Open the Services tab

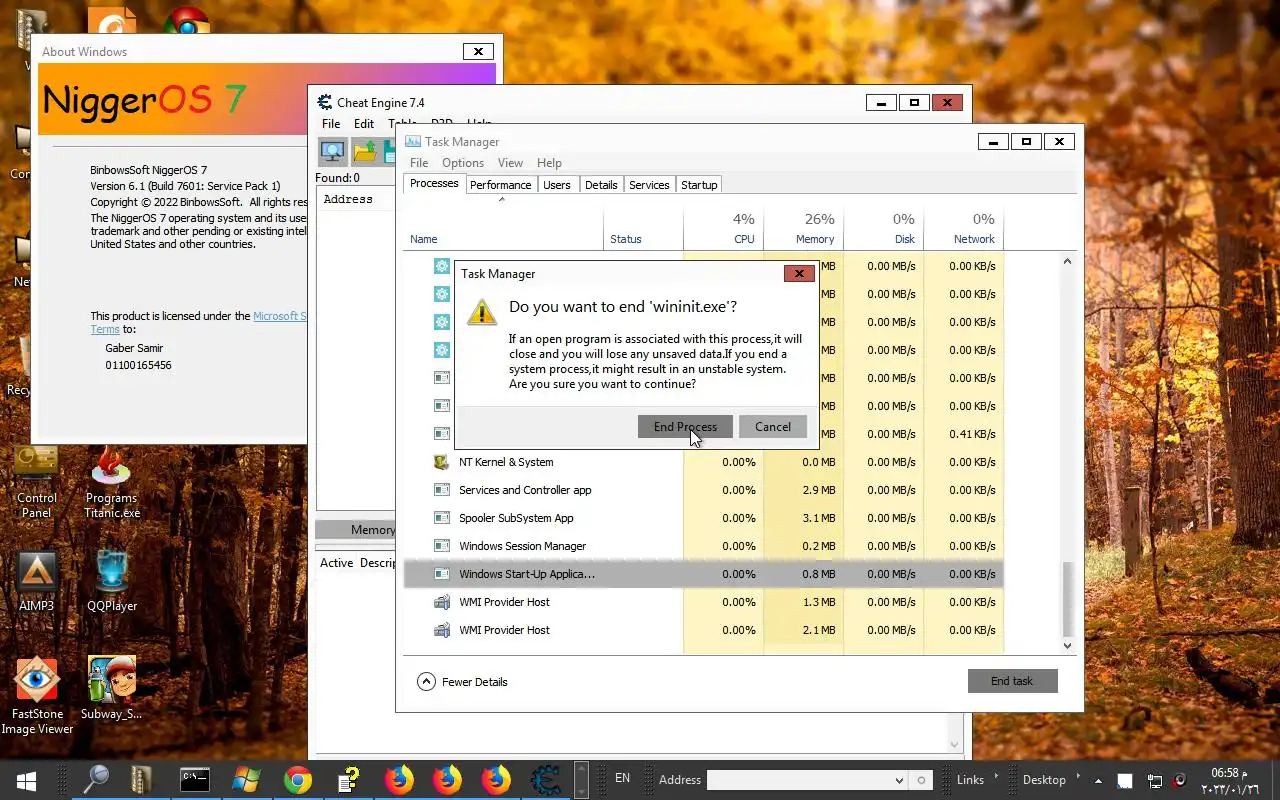point(649,185)
